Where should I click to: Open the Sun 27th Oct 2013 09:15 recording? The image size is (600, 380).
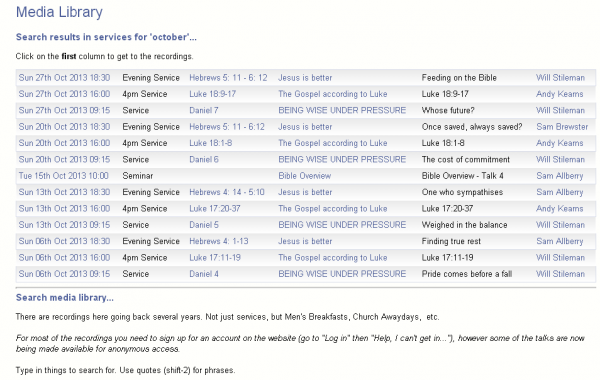point(64,111)
